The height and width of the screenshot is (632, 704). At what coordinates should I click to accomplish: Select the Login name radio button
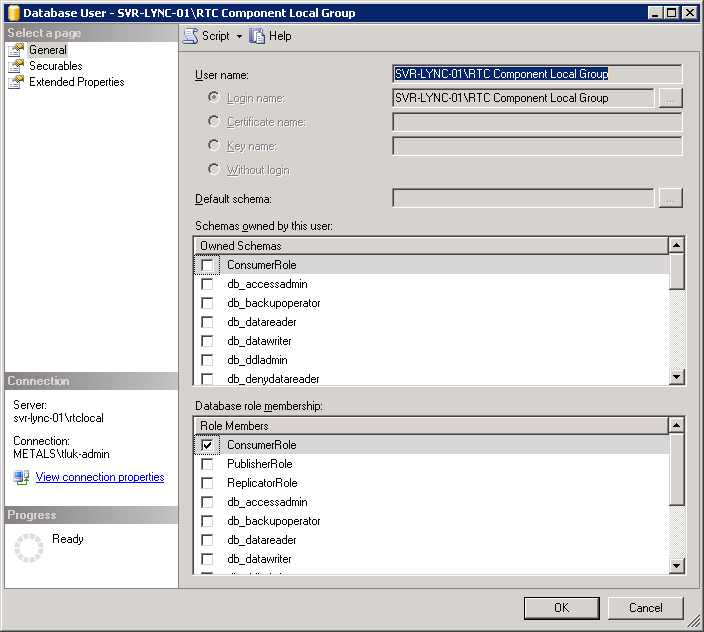pyautogui.click(x=214, y=97)
